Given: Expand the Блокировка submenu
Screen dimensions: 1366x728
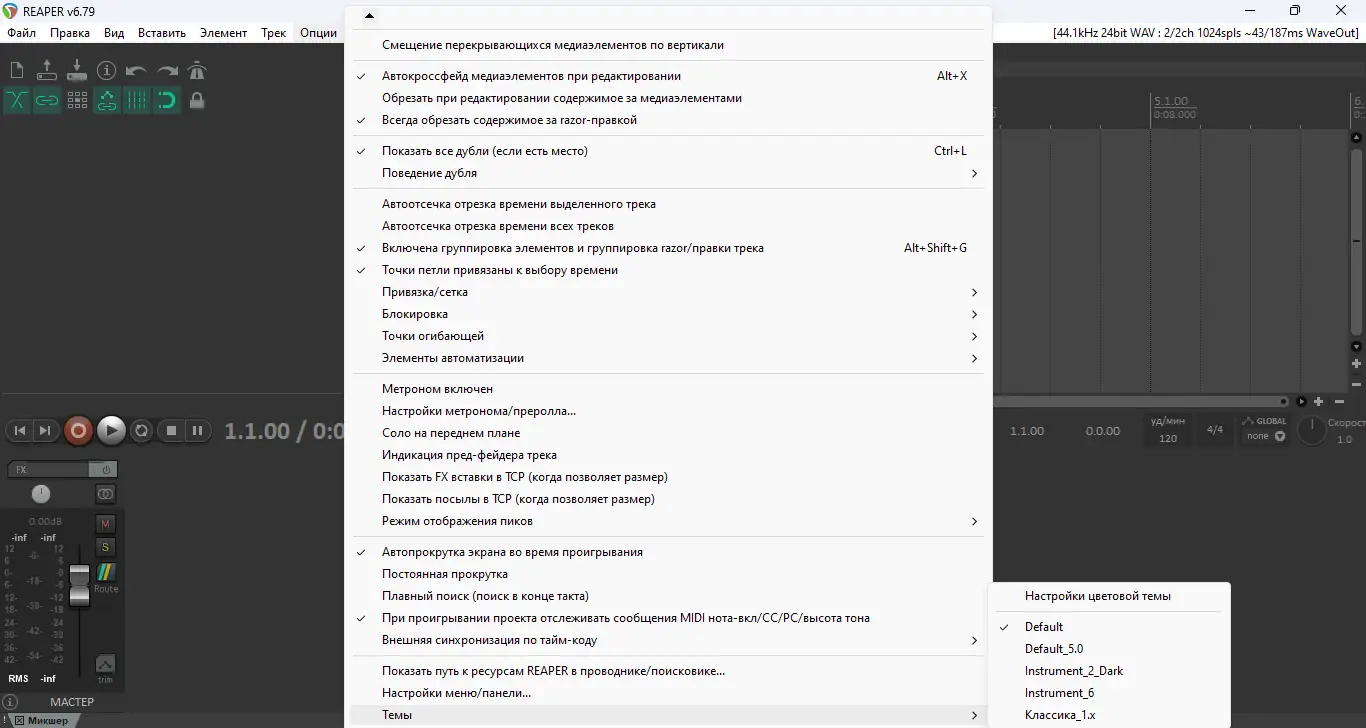Looking at the screenshot, I should (x=668, y=314).
